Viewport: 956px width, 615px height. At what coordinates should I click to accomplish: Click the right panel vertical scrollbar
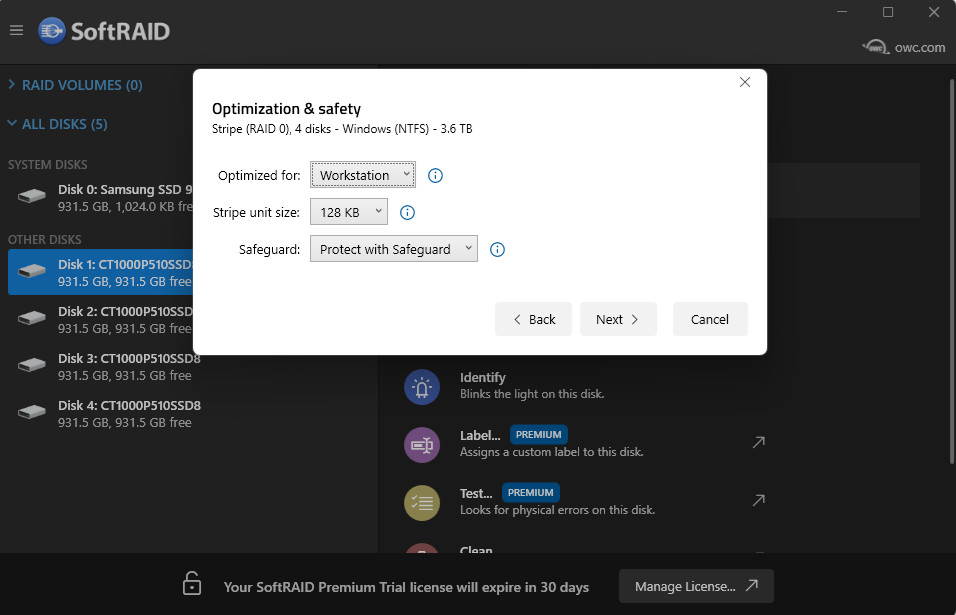pos(951,271)
